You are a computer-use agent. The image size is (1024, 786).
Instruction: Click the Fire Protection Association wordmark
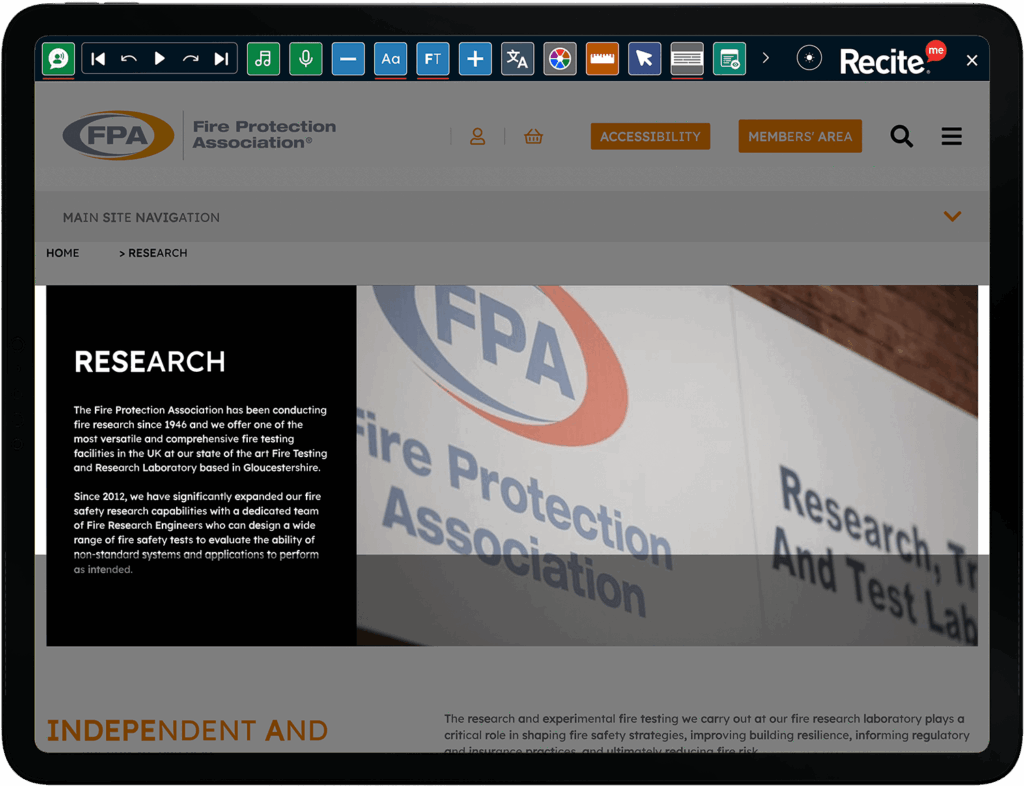pyautogui.click(x=264, y=134)
